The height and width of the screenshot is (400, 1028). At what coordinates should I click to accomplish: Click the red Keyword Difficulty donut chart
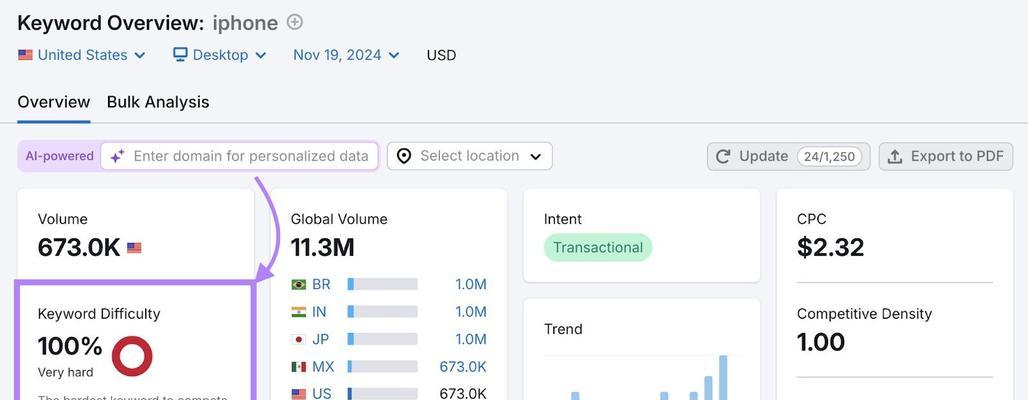pos(132,356)
